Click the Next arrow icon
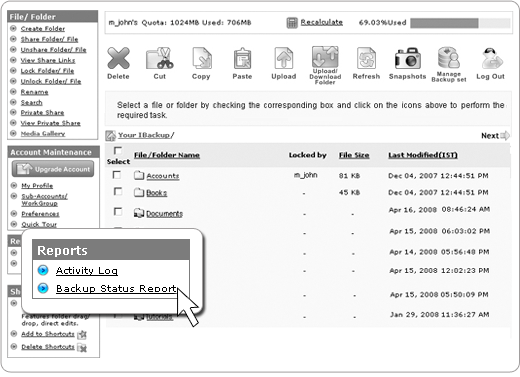 (505, 135)
